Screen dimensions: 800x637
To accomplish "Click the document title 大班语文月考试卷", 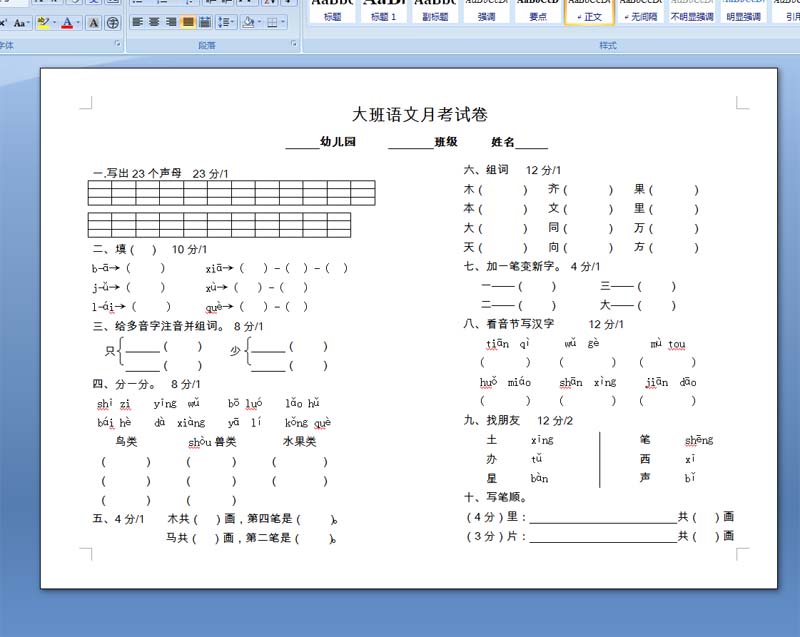I will (x=419, y=114).
